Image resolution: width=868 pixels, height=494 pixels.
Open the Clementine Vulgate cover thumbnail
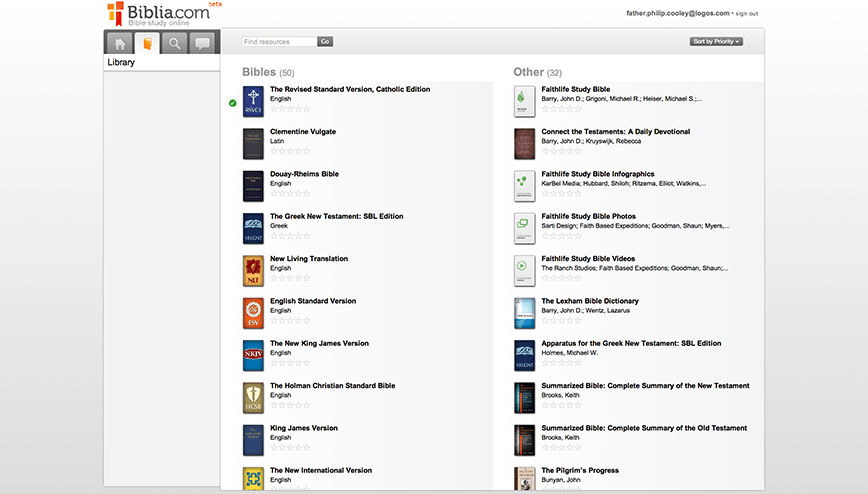253,144
